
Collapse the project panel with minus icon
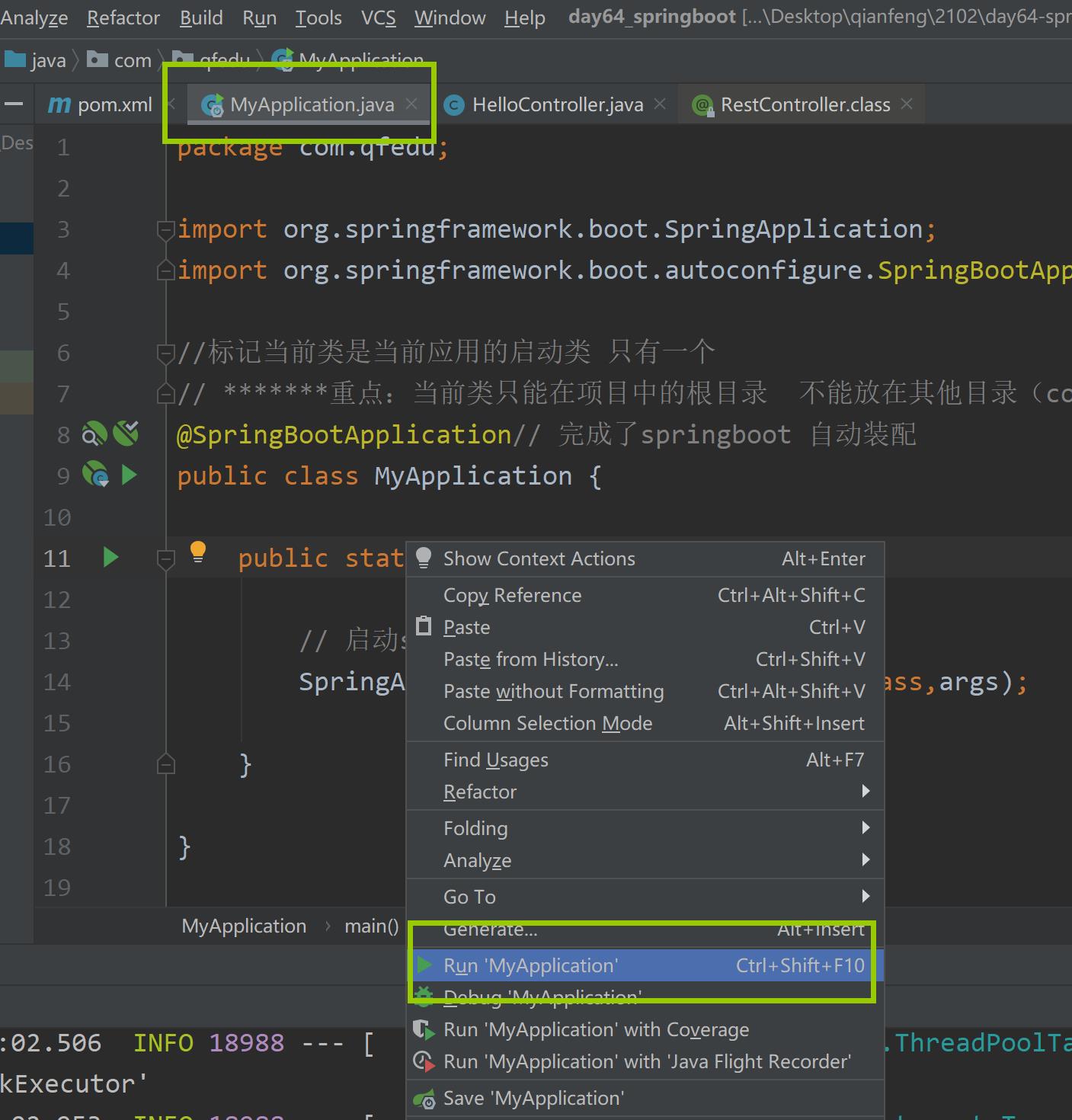[14, 104]
